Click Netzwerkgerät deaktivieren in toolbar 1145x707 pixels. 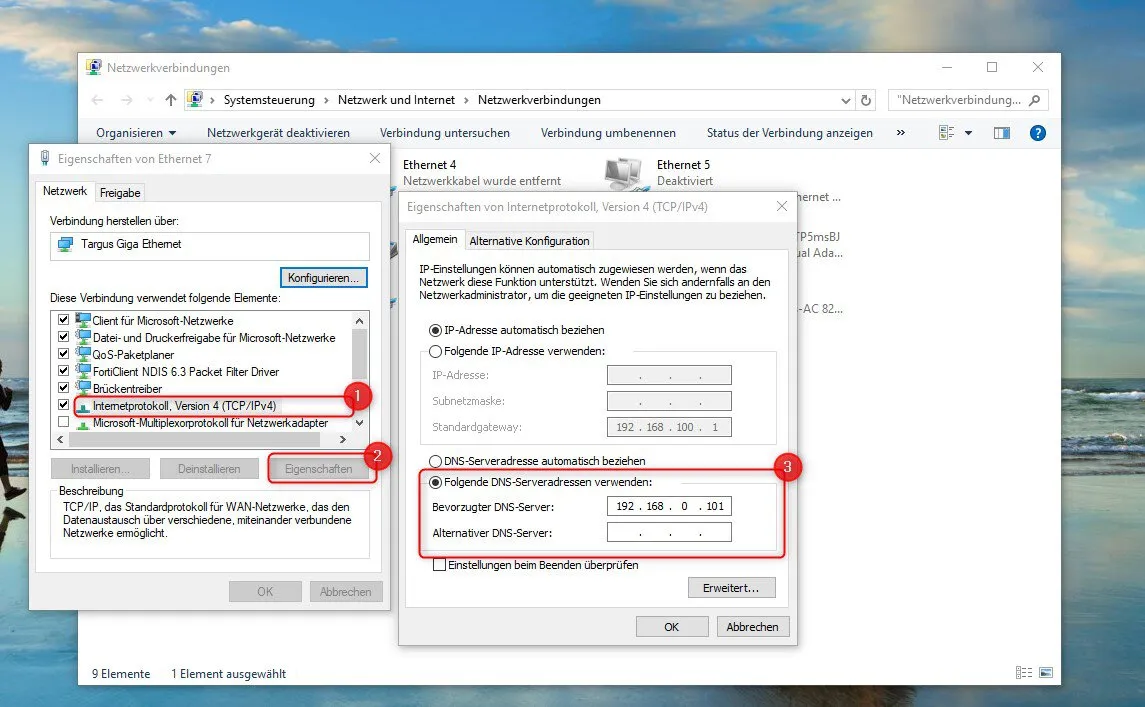[278, 133]
